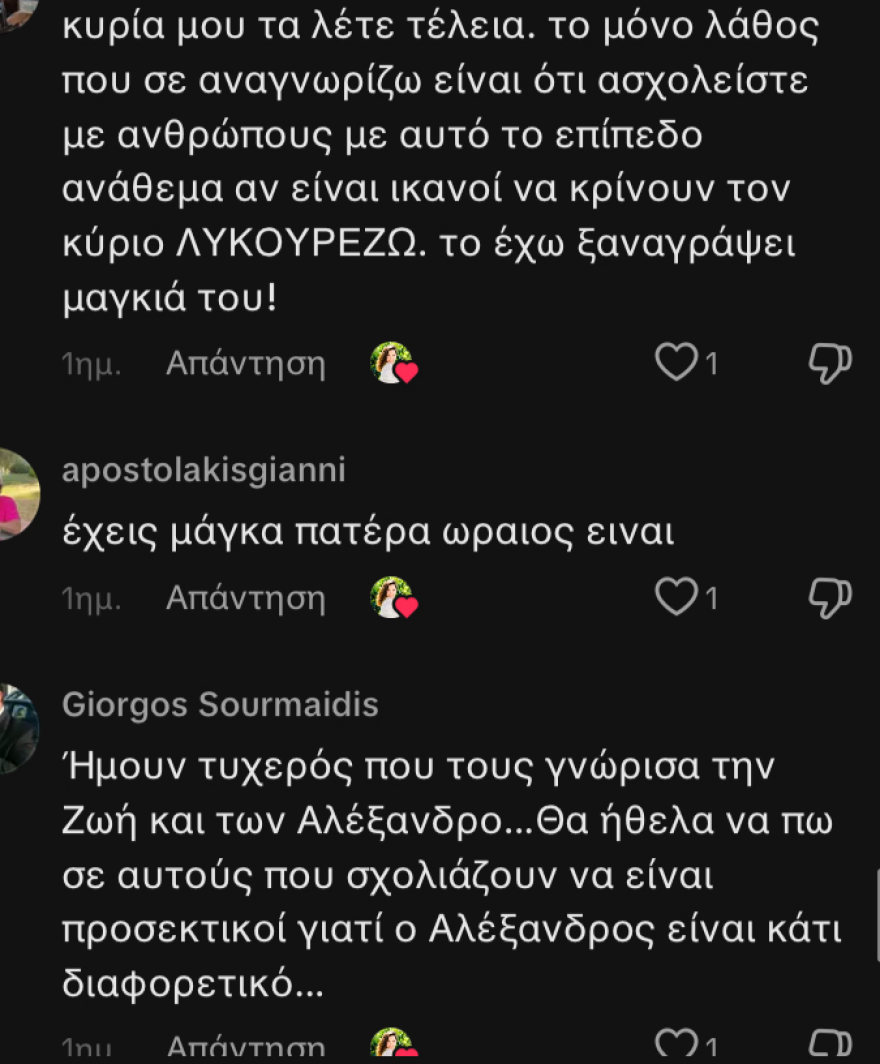Tap the creator heart badge under apostolakisgianni's comment
880x1064 pixels.
tap(394, 598)
